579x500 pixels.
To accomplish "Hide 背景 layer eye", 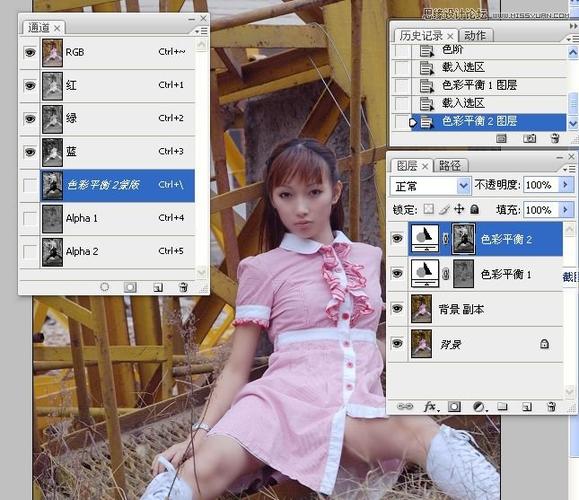I will pos(397,343).
